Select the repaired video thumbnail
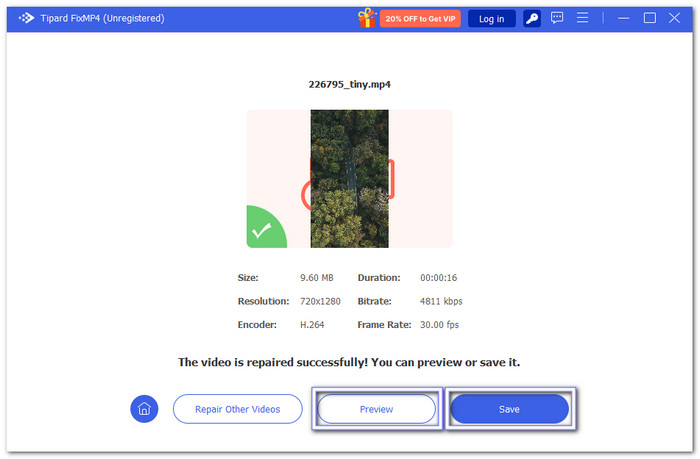 coord(349,178)
